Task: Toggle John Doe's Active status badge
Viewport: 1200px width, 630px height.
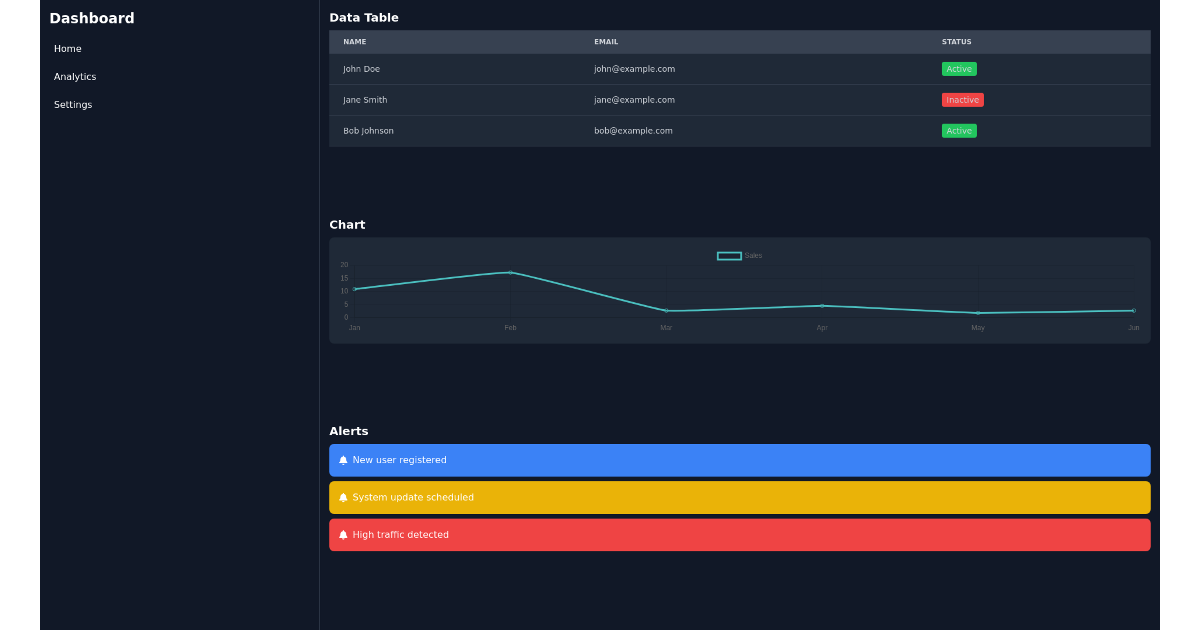Action: pyautogui.click(x=958, y=69)
